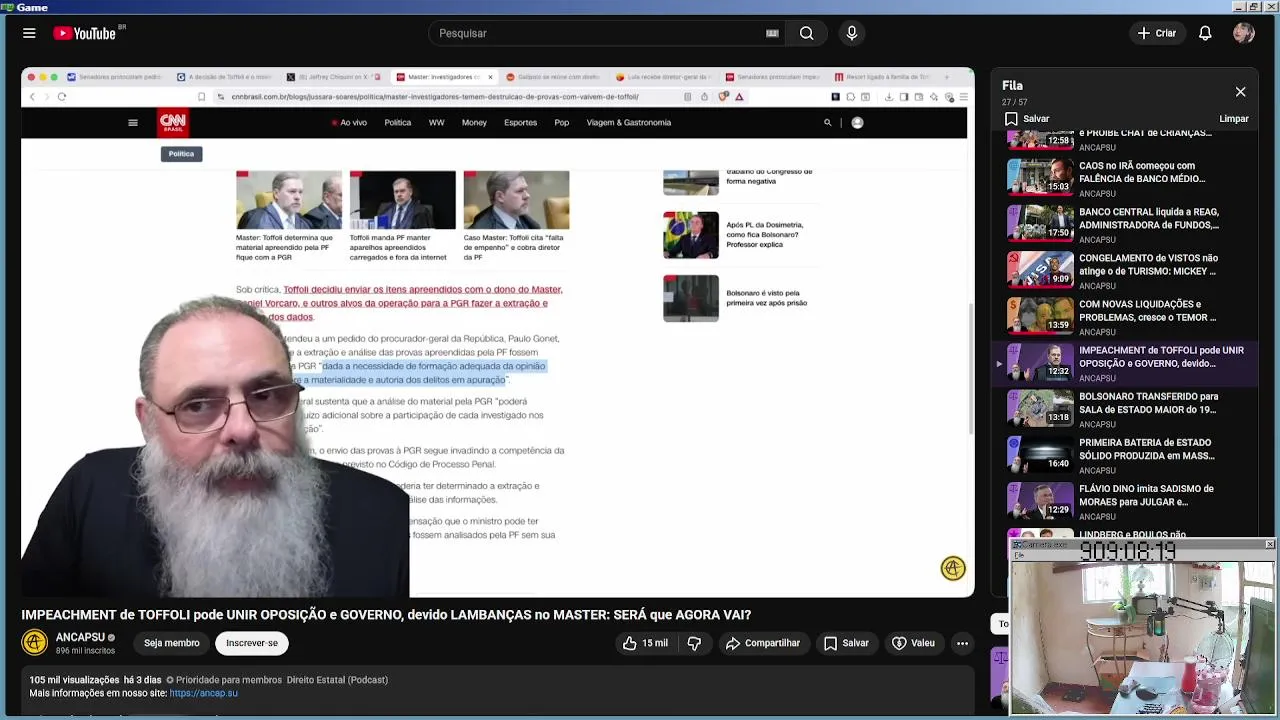Click the Política tag under CNN logo
This screenshot has height=720, width=1280.
point(181,154)
